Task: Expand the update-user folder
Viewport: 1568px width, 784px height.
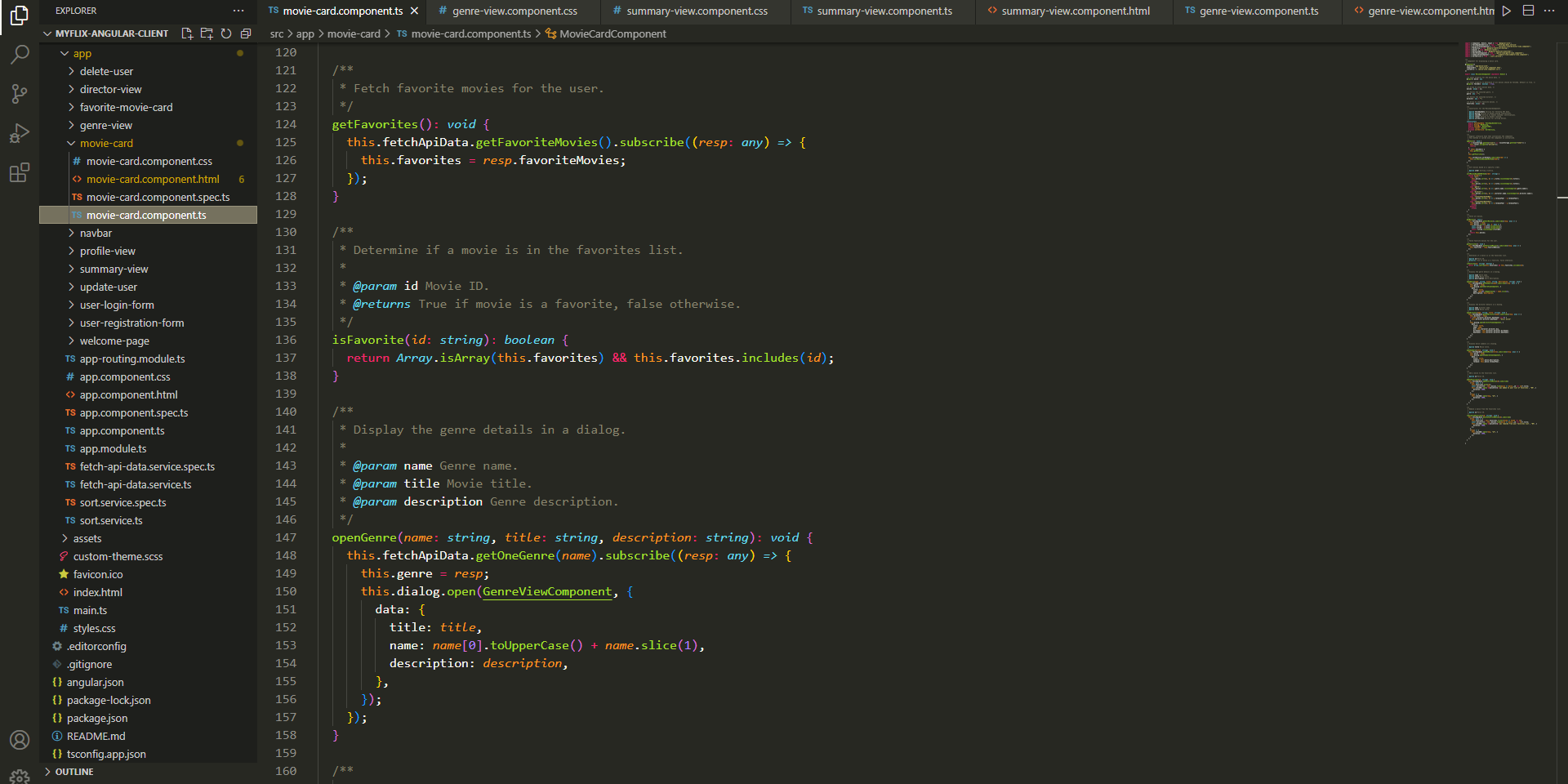Action: (x=148, y=287)
